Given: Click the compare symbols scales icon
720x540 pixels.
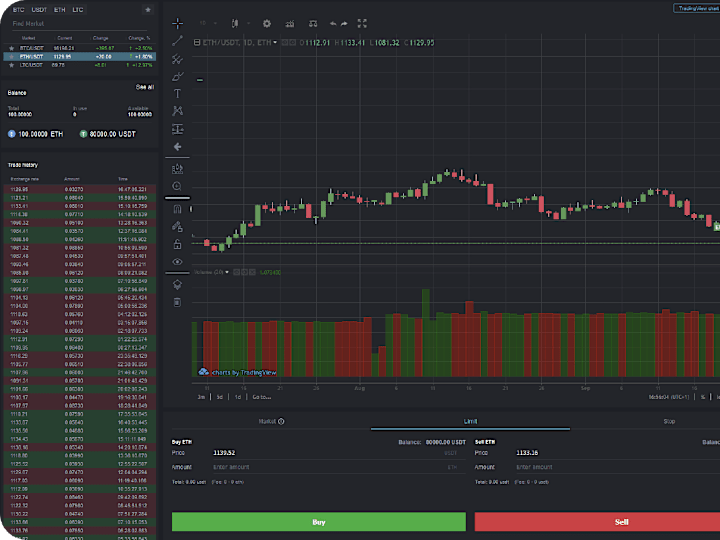Looking at the screenshot, I should (x=313, y=23).
